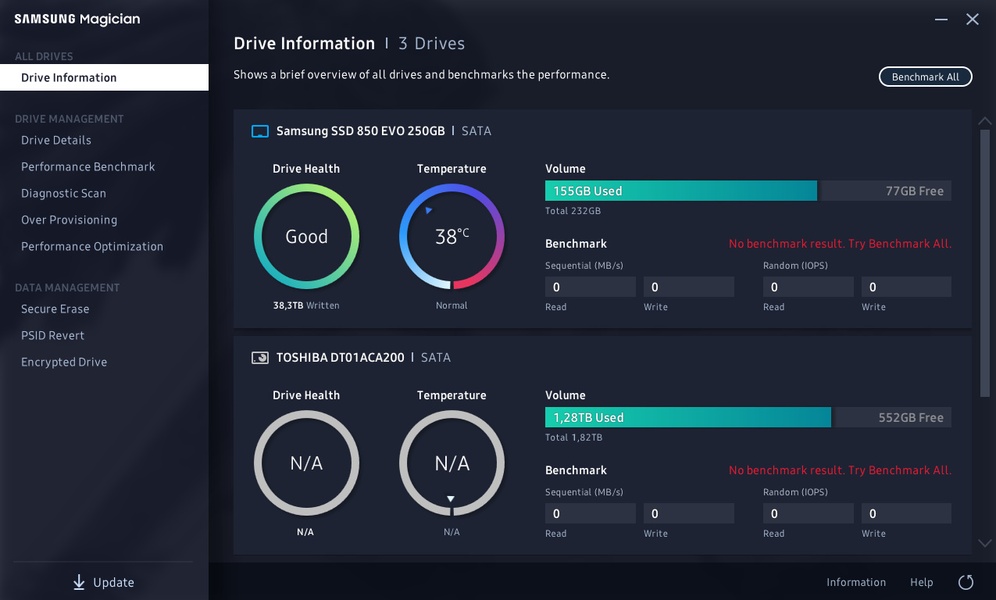Image resolution: width=996 pixels, height=600 pixels.
Task: Open Over Provisioning settings
Action: tap(69, 220)
